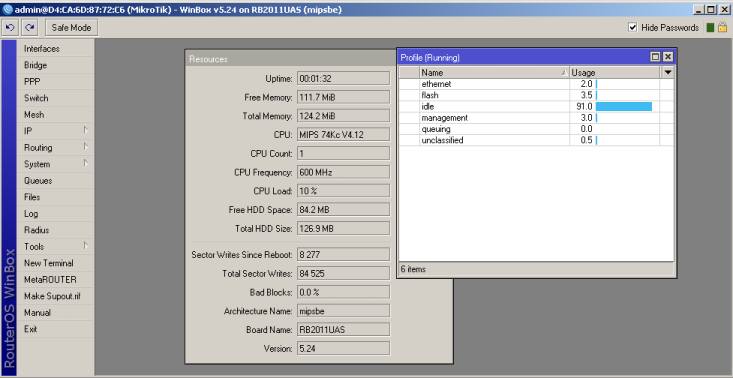Click the CPU field showing MIPS 74Kc
733x378 pixels.
343,135
